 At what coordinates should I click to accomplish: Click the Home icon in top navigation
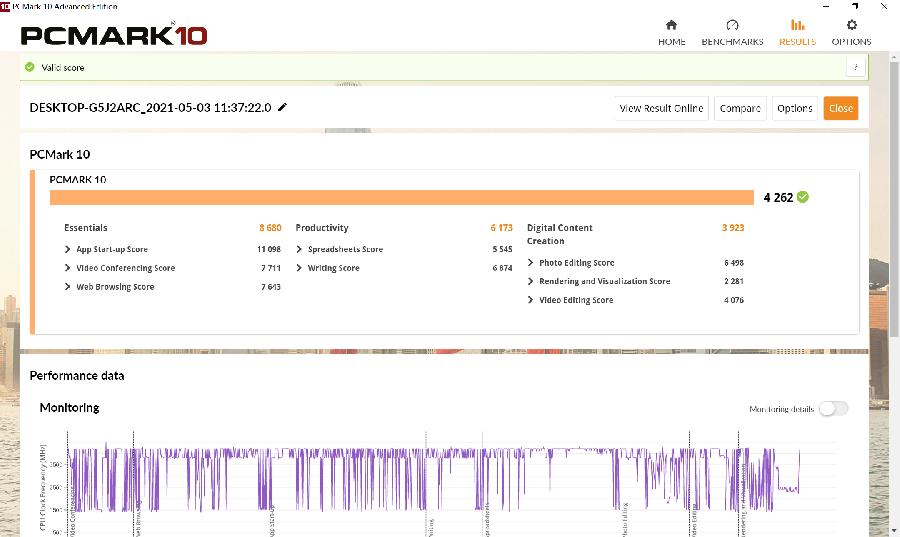click(x=671, y=25)
